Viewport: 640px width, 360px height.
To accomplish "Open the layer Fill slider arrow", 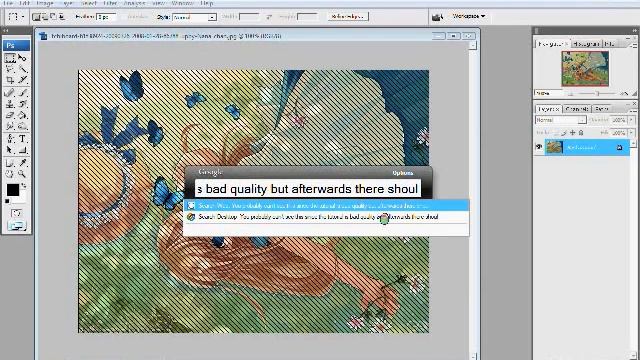I will pos(631,133).
